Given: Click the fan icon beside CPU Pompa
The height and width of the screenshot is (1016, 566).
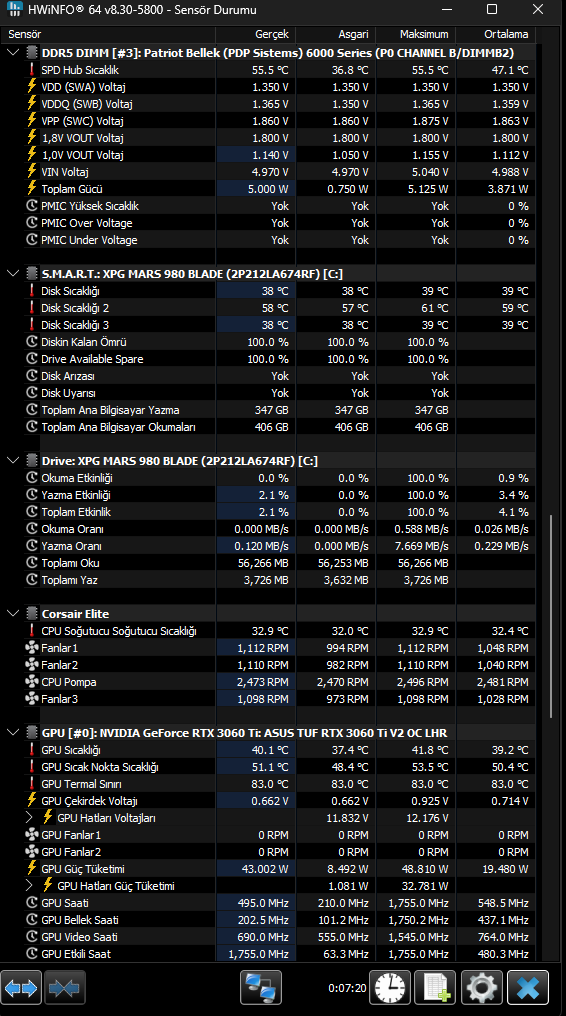Looking at the screenshot, I should coord(32,682).
